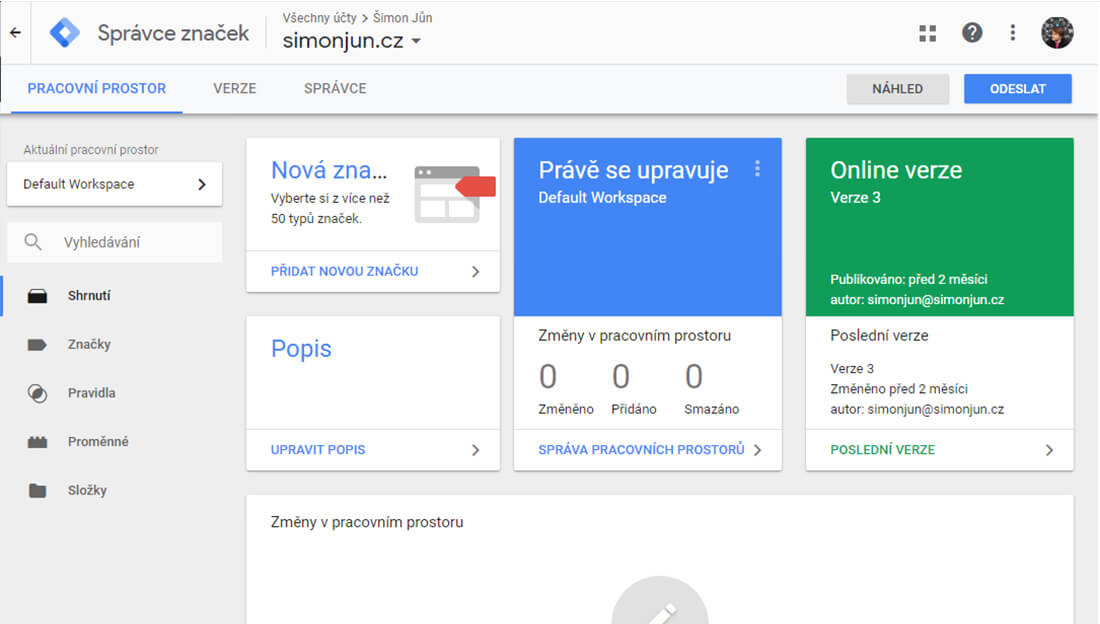Click the Popis heading

pyautogui.click(x=301, y=349)
